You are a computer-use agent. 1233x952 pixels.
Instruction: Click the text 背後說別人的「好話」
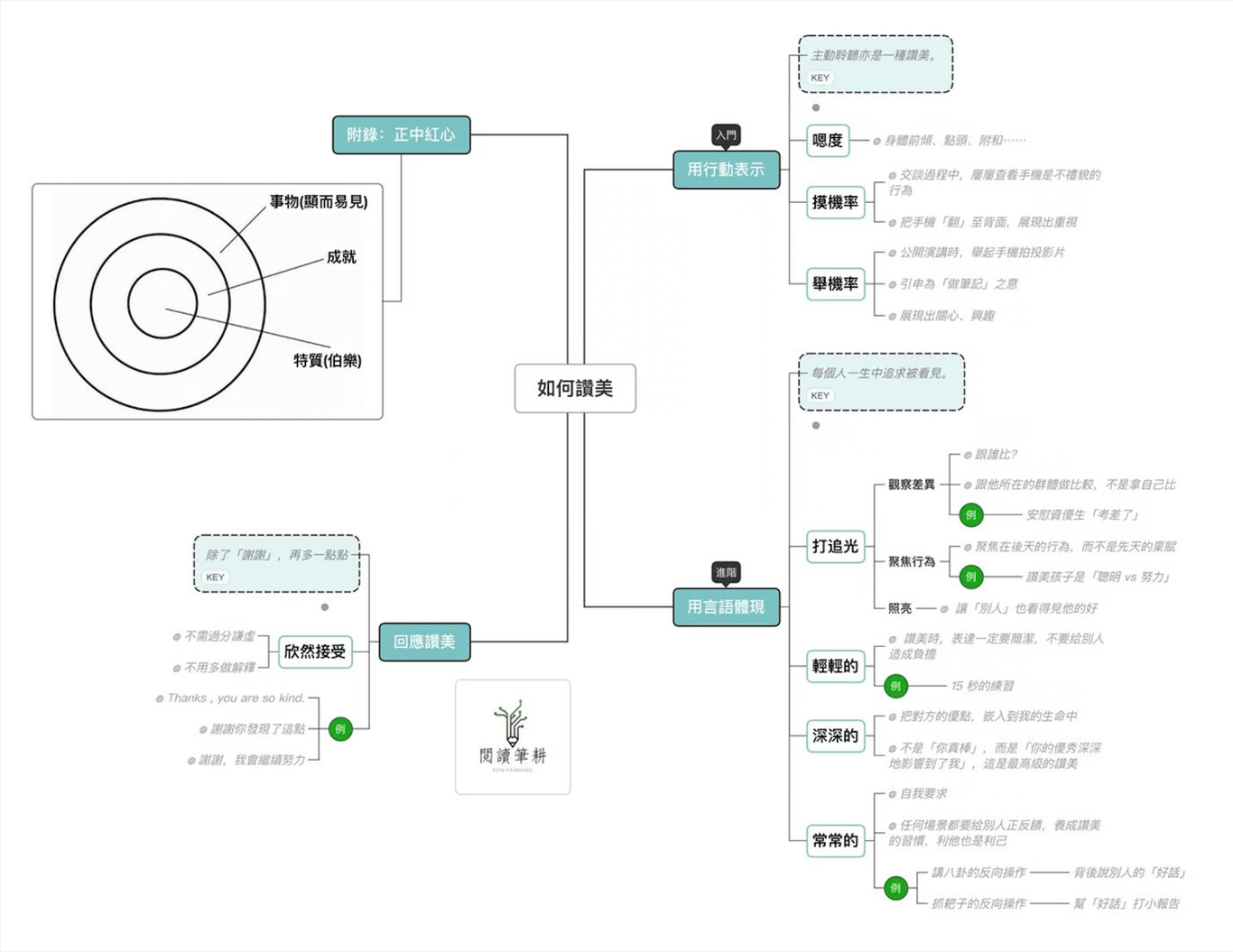[1129, 873]
